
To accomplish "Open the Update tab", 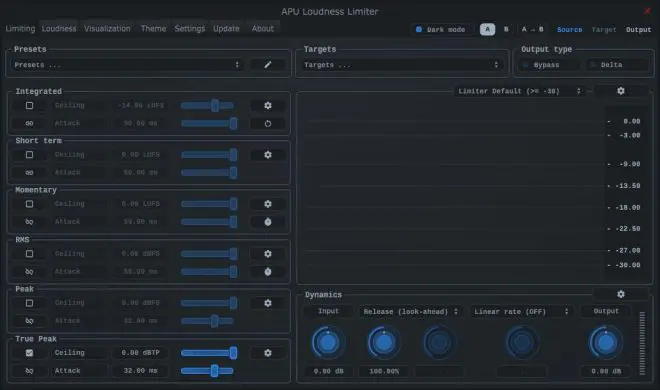I will coord(226,29).
